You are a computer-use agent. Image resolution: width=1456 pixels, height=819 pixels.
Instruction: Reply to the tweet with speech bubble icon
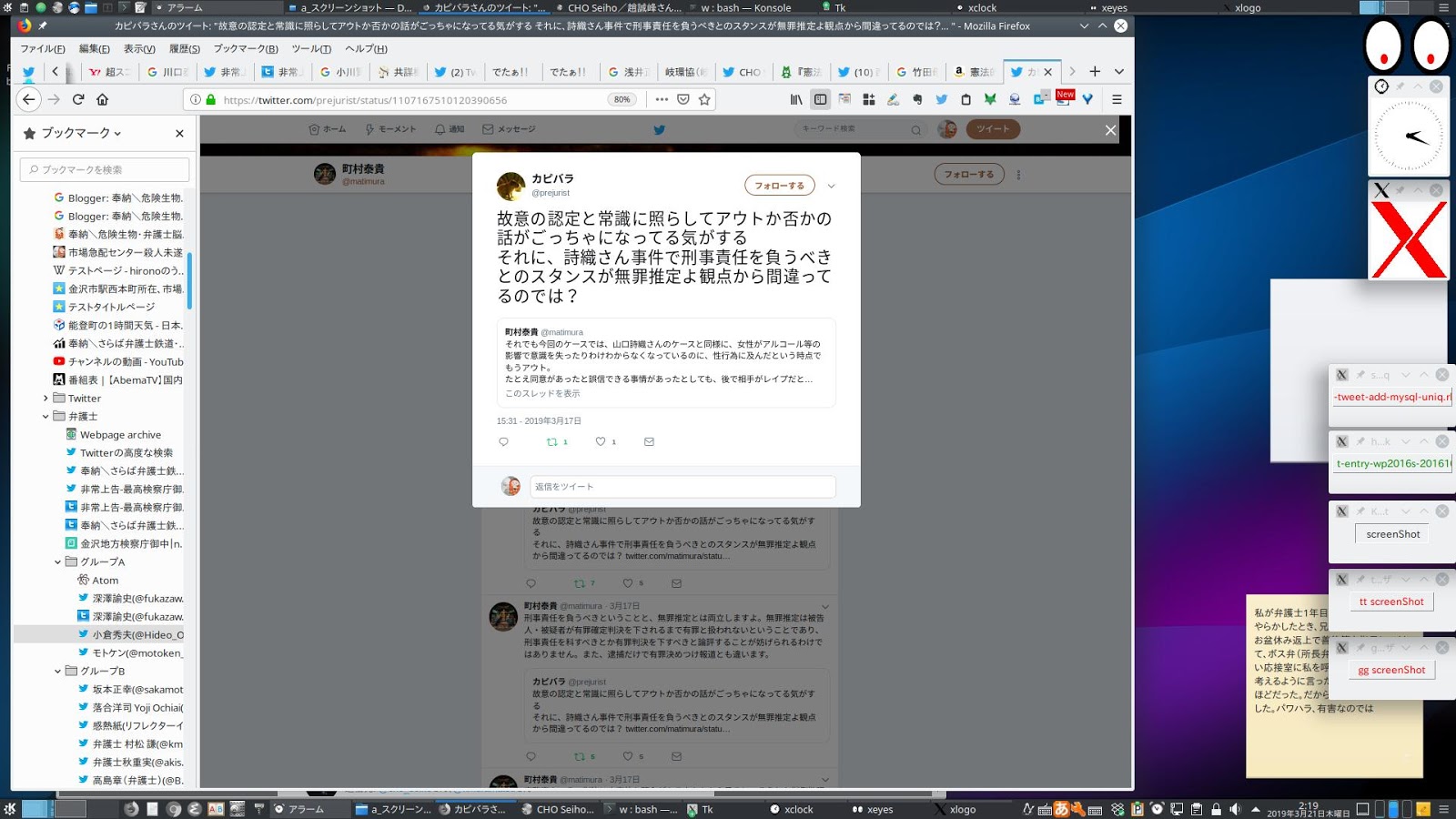coord(503,441)
